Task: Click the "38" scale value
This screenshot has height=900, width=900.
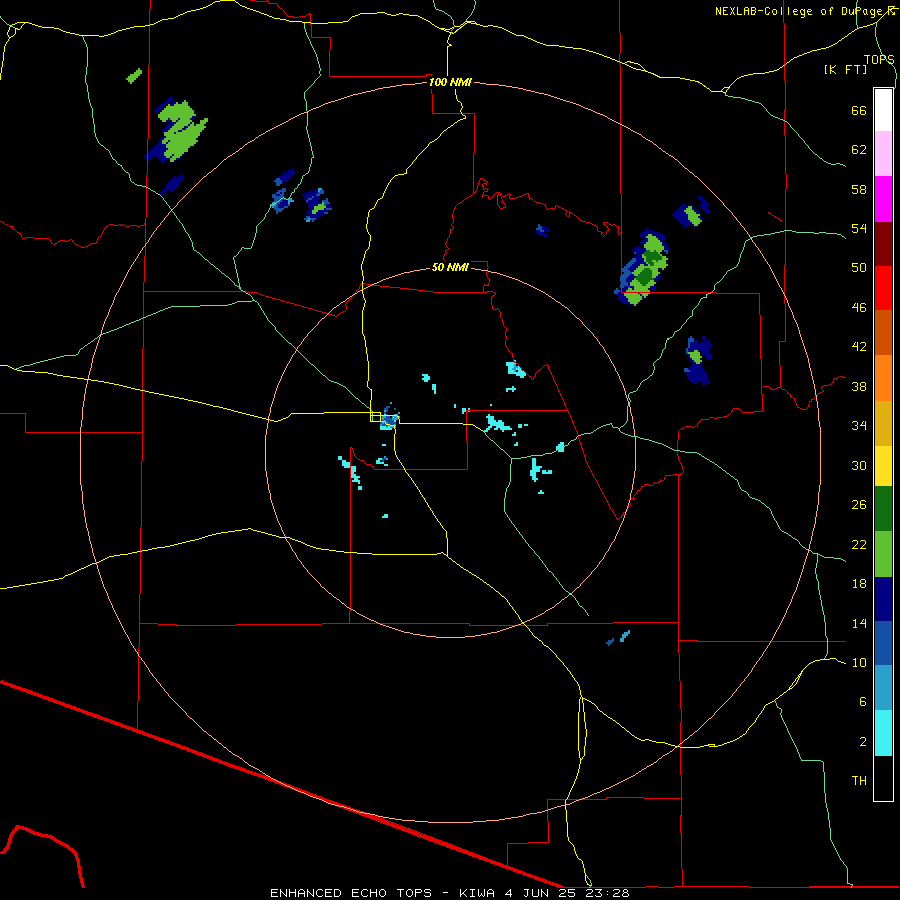Action: click(x=859, y=386)
